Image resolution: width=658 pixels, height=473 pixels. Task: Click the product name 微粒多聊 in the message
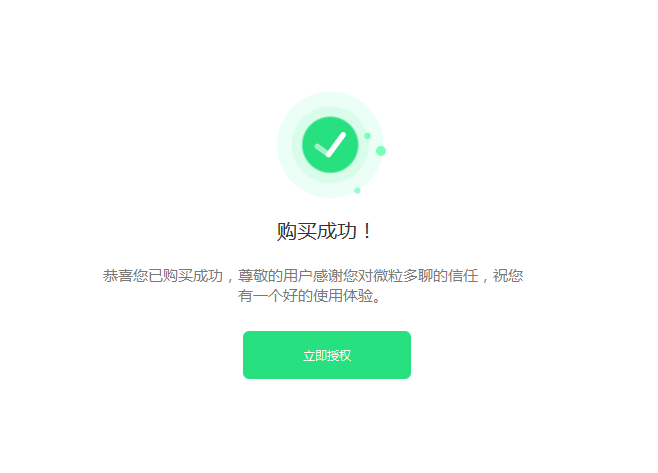[x=403, y=276]
